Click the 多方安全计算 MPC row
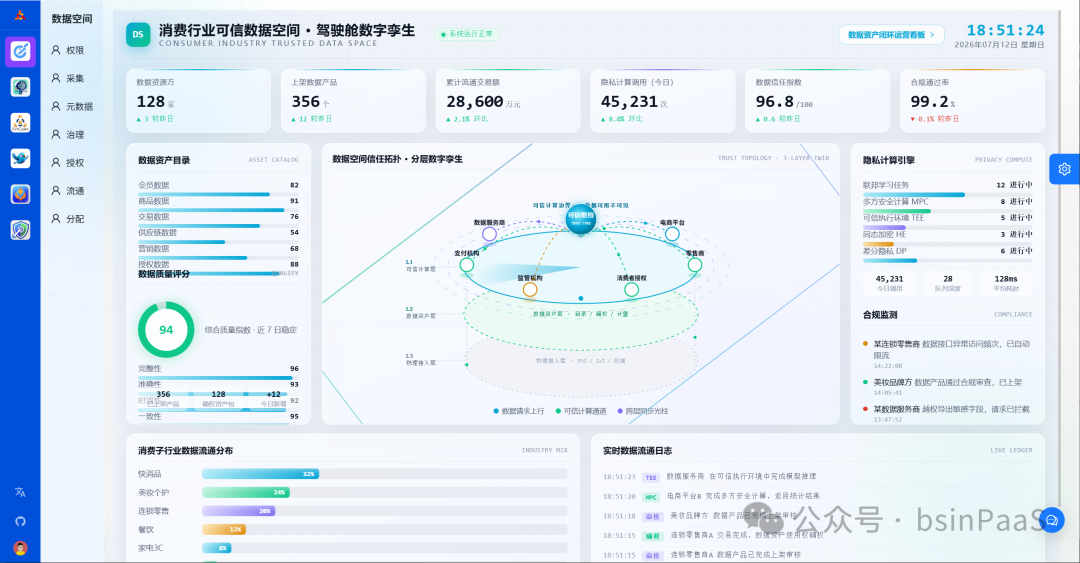 [947, 204]
